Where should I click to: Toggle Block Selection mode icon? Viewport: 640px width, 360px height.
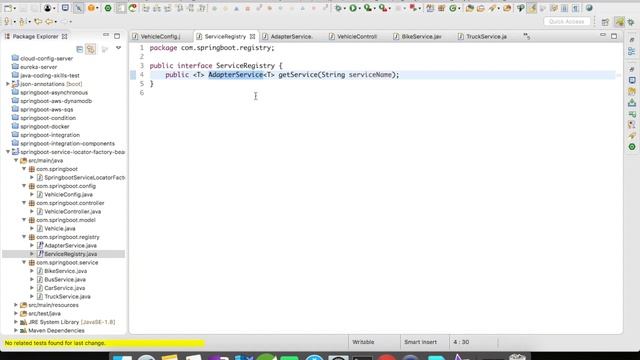564,8
